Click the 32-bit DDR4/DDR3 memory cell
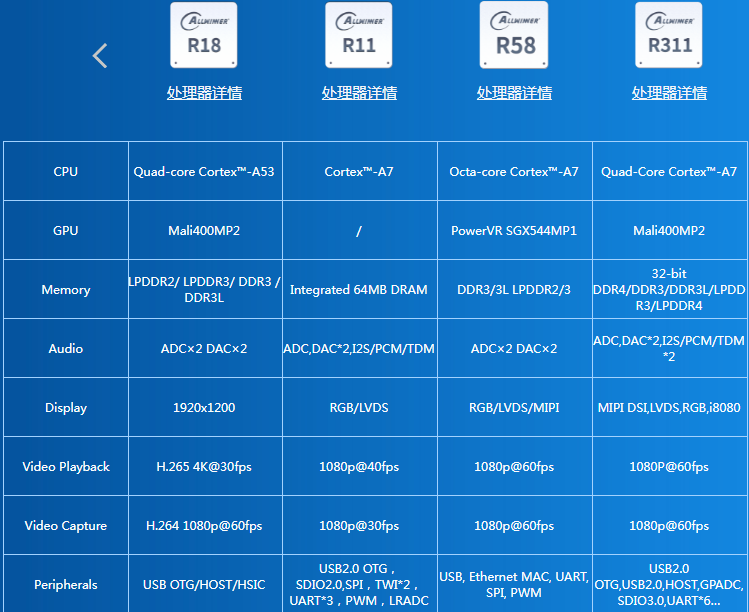This screenshot has height=612, width=749. pos(670,289)
